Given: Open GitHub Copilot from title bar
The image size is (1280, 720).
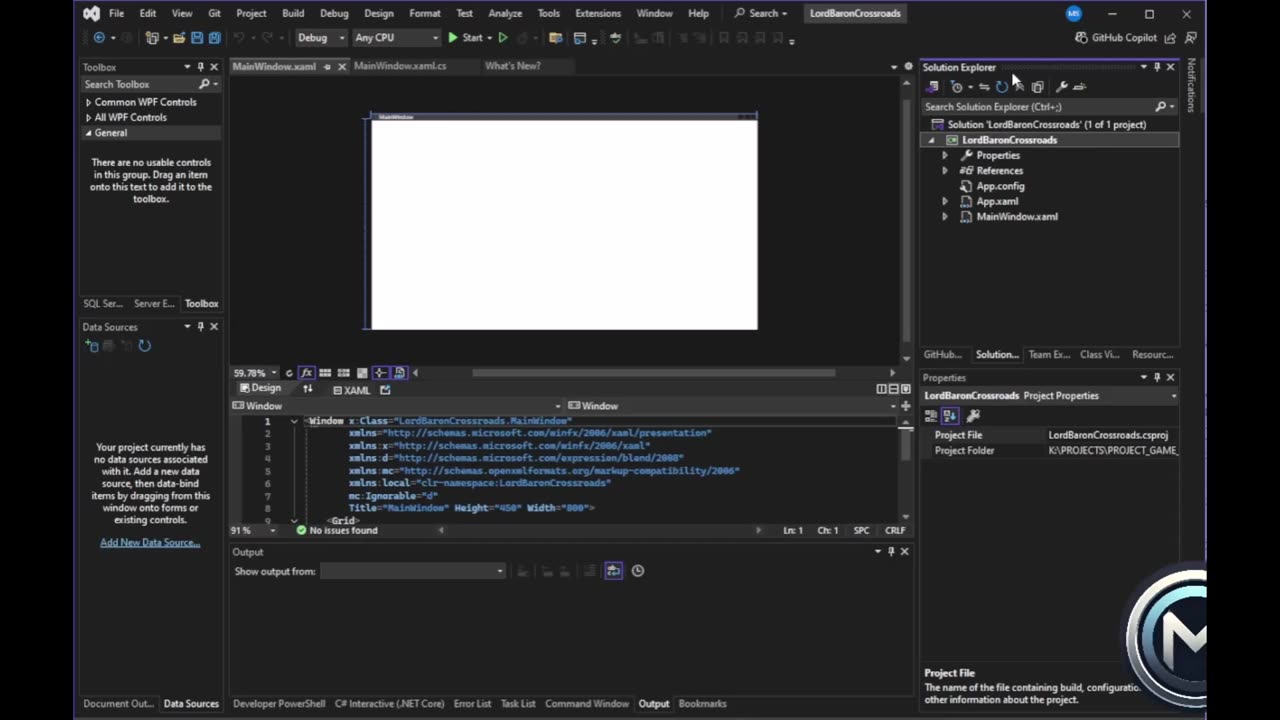Looking at the screenshot, I should point(1116,38).
